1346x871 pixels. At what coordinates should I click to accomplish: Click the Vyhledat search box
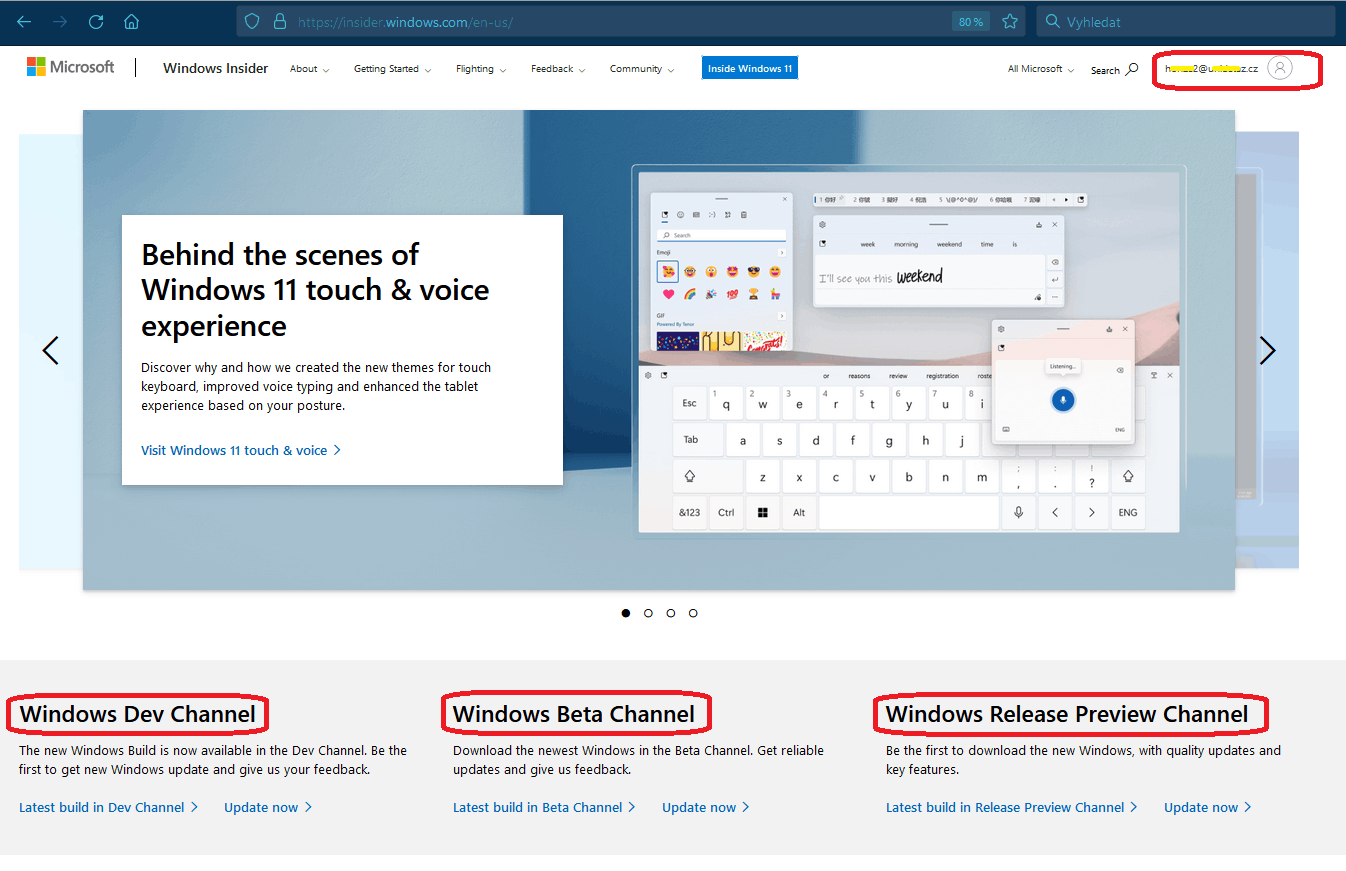[x=1186, y=21]
